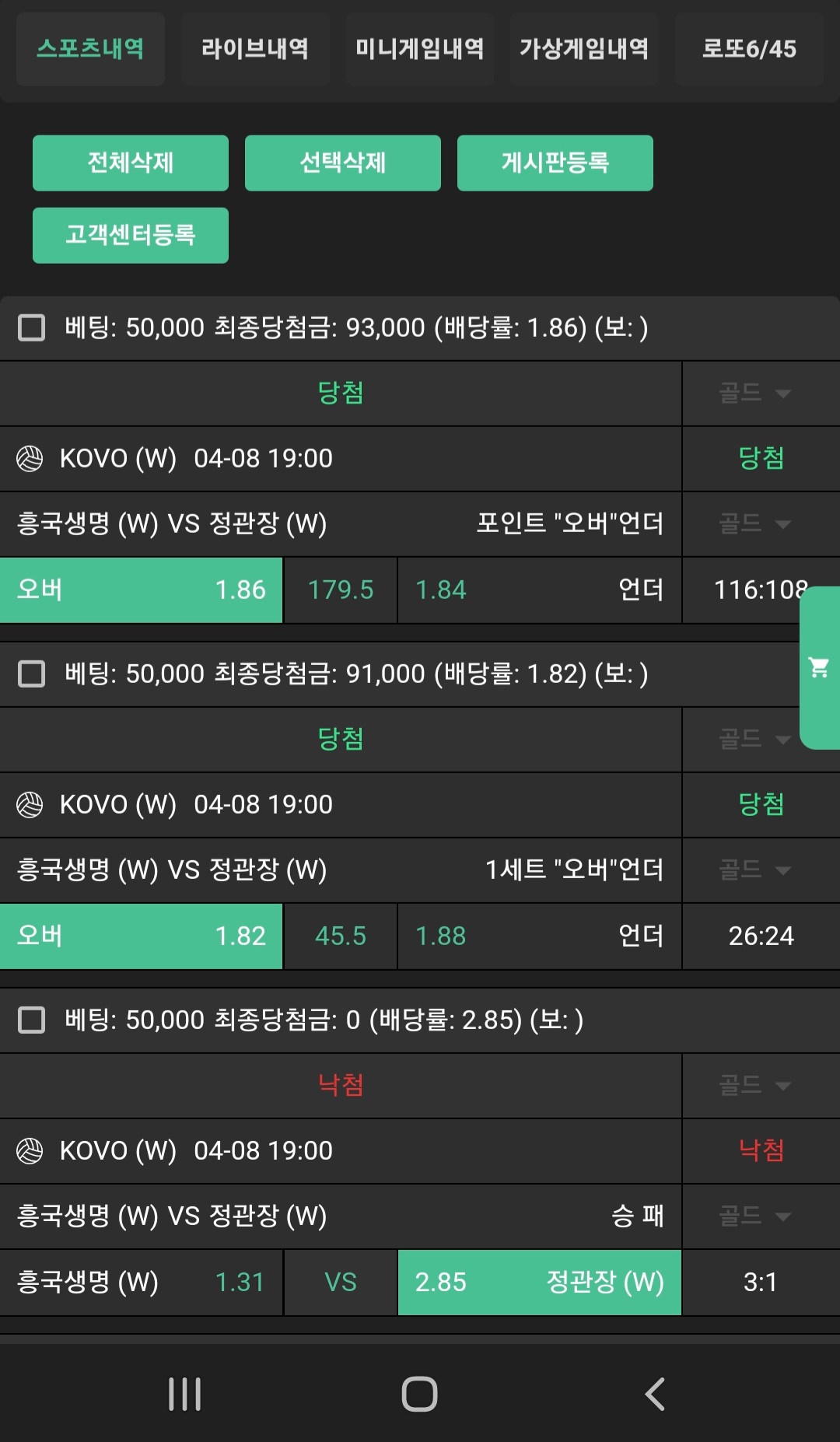Open the 골드 dropdown beside the first 당첨 header
The width and height of the screenshot is (840, 1442).
(754, 393)
